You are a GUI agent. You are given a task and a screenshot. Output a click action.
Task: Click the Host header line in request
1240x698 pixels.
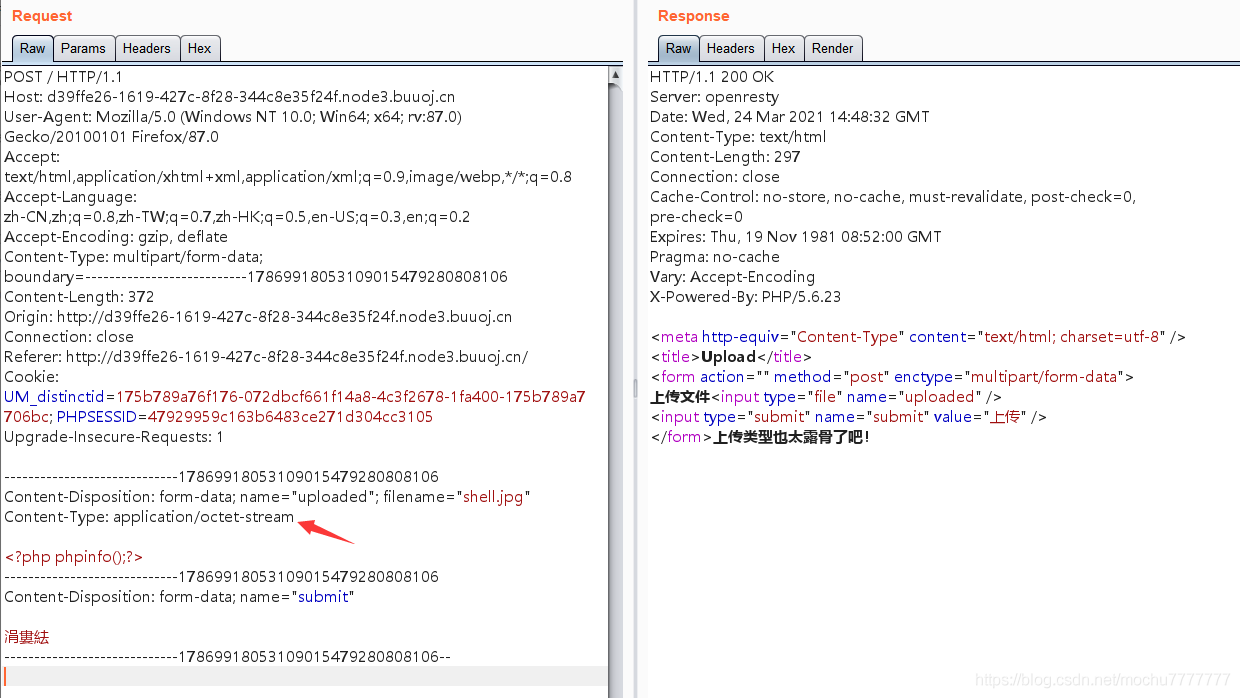click(x=230, y=97)
